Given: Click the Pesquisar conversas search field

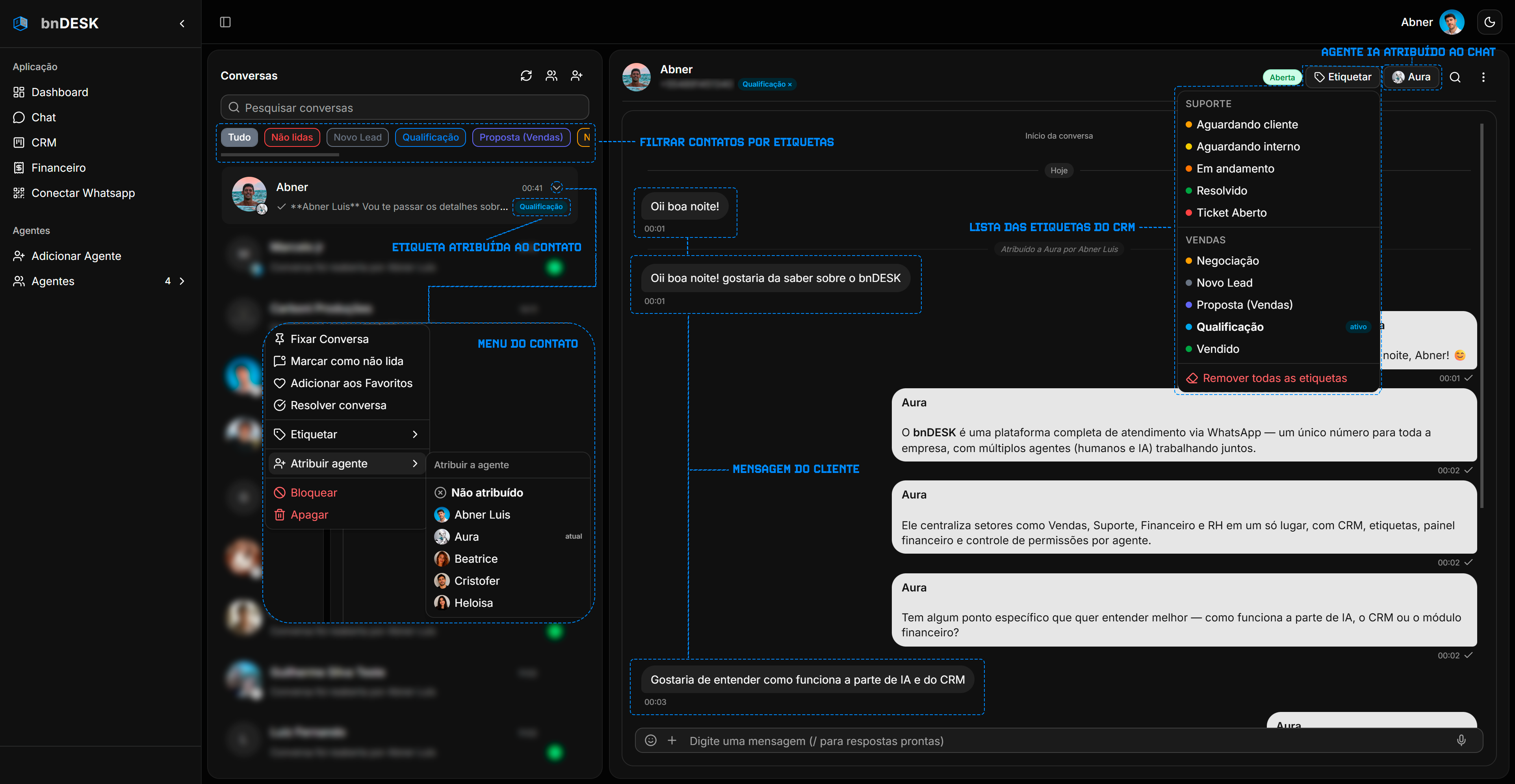Looking at the screenshot, I should (405, 107).
